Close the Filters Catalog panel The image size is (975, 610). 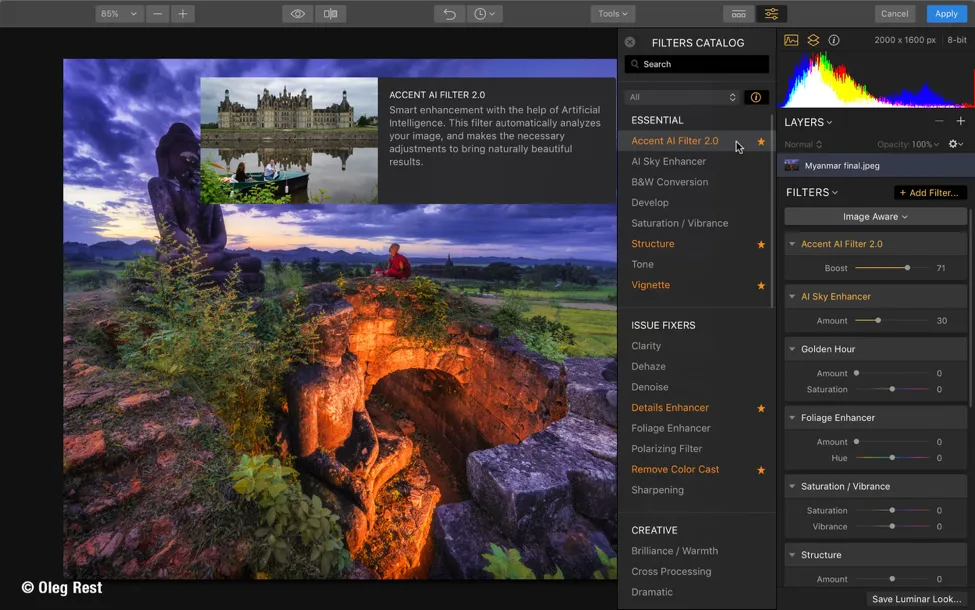point(630,42)
